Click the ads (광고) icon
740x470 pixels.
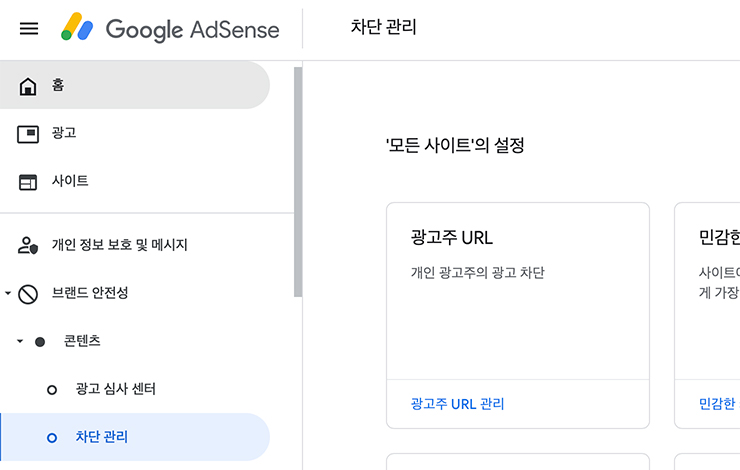point(28,134)
